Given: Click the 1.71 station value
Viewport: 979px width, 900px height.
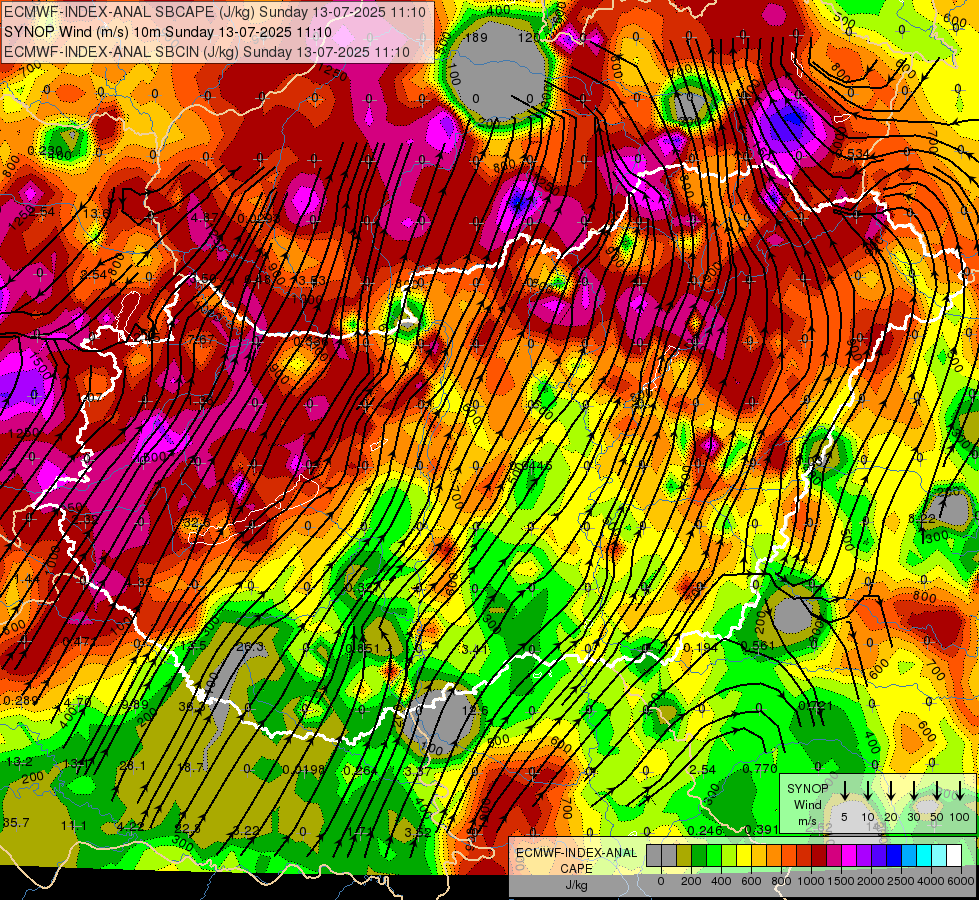Looking at the screenshot, I should [360, 831].
